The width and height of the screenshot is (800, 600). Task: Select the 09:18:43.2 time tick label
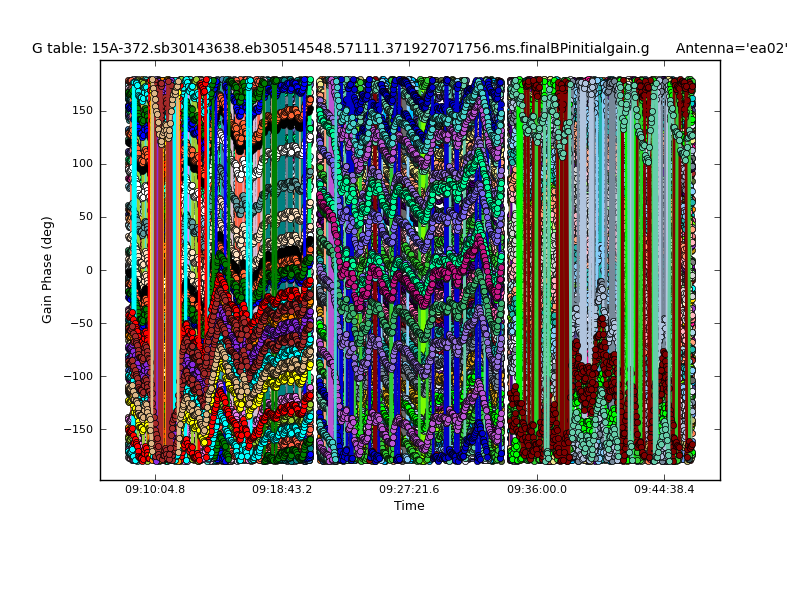282,490
